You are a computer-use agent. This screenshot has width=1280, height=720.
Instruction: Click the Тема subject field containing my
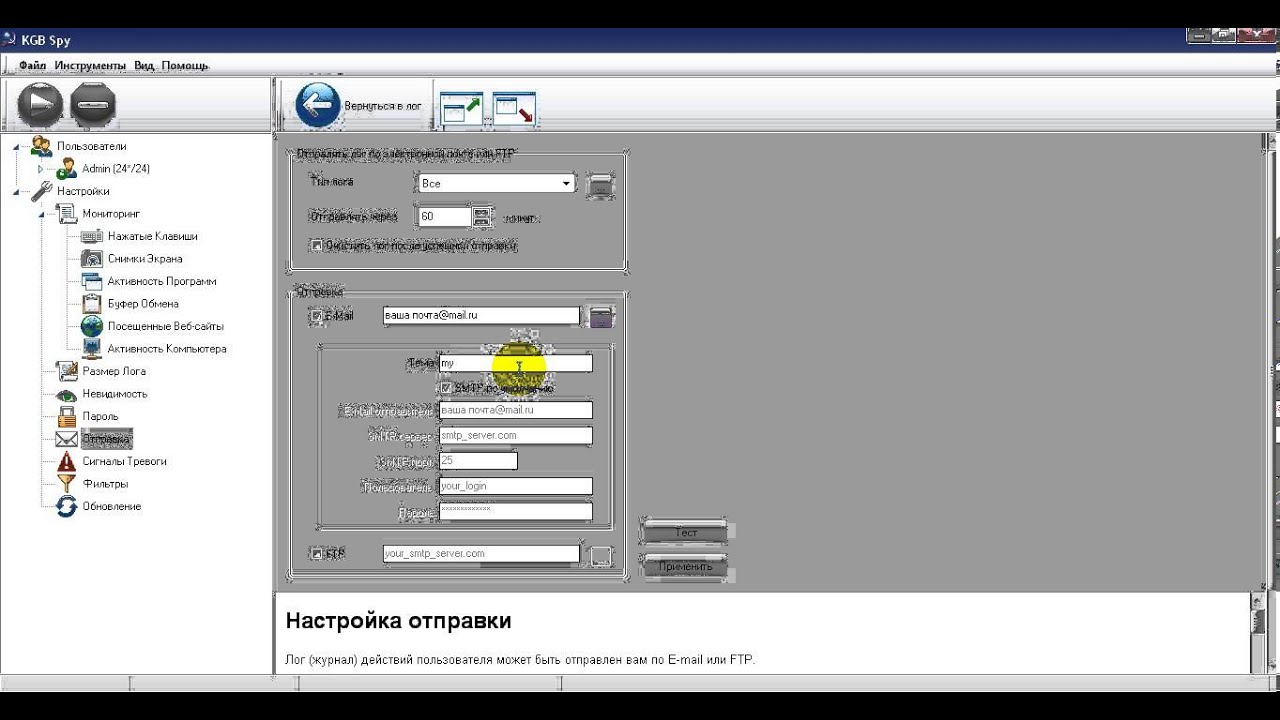(x=516, y=363)
